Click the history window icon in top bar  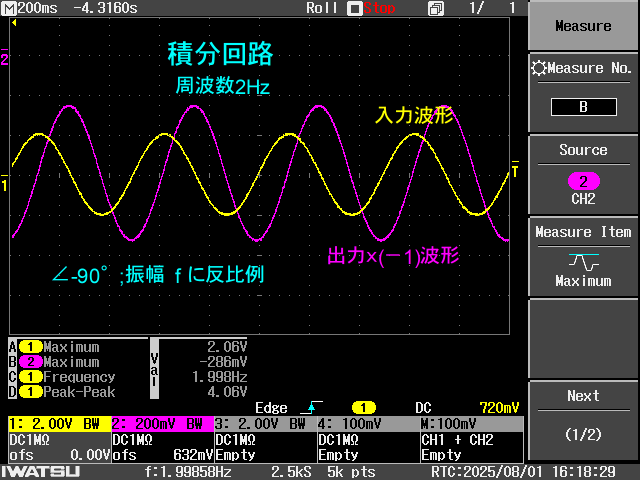(435, 8)
